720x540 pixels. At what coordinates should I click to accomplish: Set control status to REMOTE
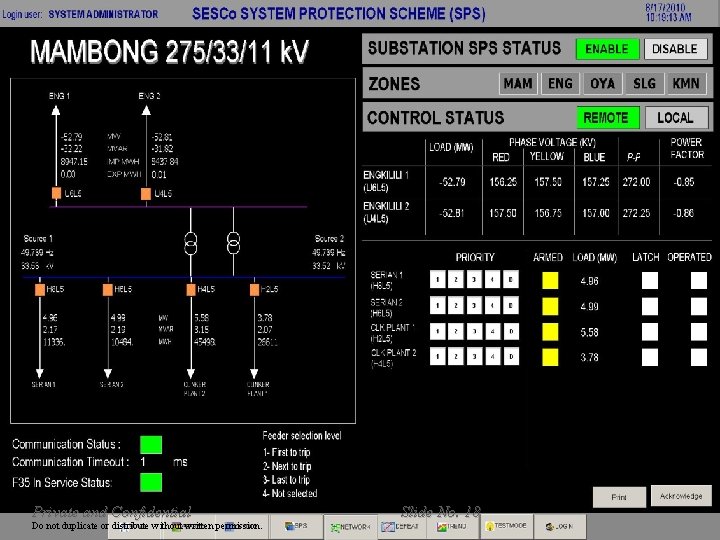(x=608, y=118)
